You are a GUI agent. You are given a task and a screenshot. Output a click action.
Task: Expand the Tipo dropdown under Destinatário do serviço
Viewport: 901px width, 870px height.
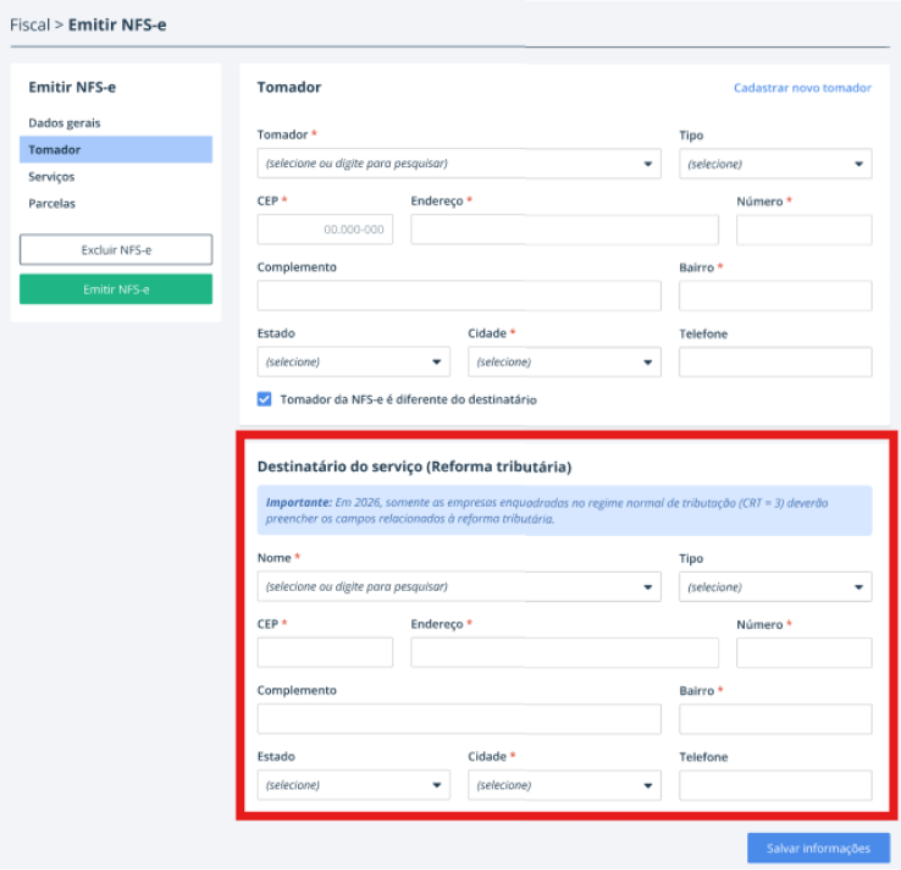(x=775, y=587)
